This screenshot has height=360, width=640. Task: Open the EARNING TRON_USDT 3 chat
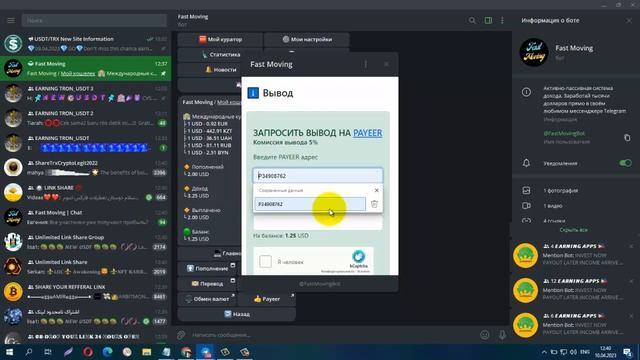point(86,93)
